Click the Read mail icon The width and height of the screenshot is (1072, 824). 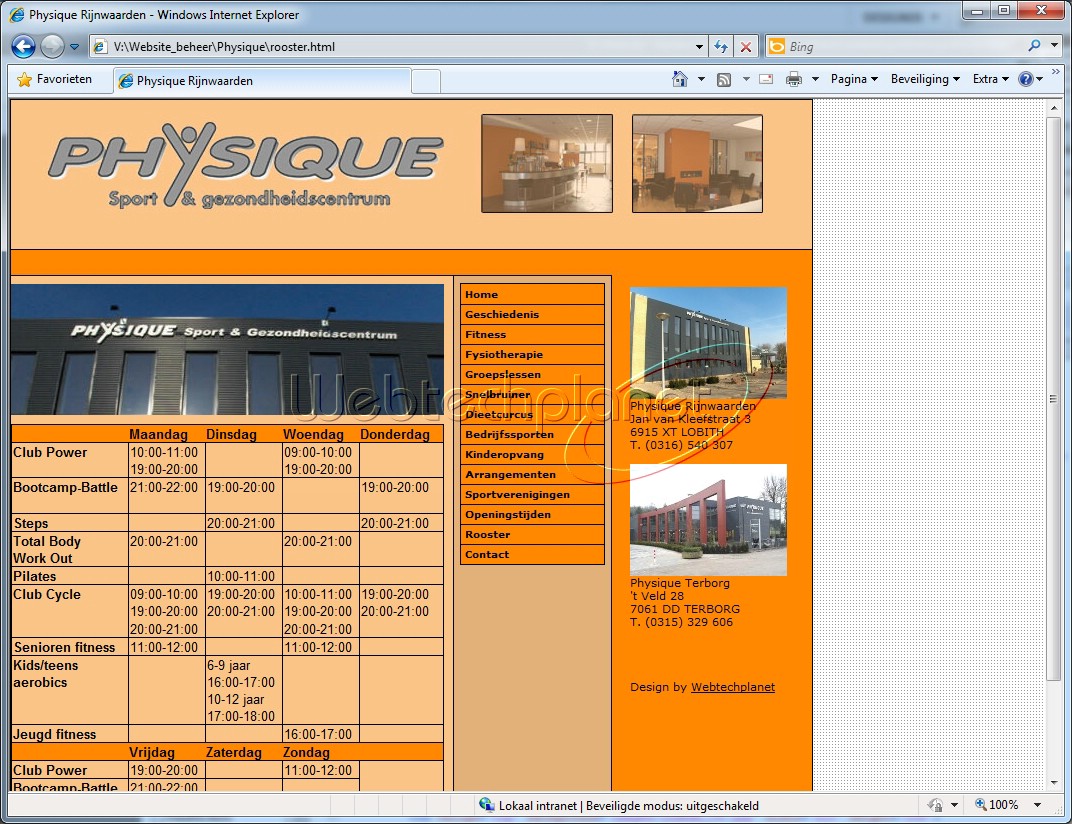click(x=766, y=79)
